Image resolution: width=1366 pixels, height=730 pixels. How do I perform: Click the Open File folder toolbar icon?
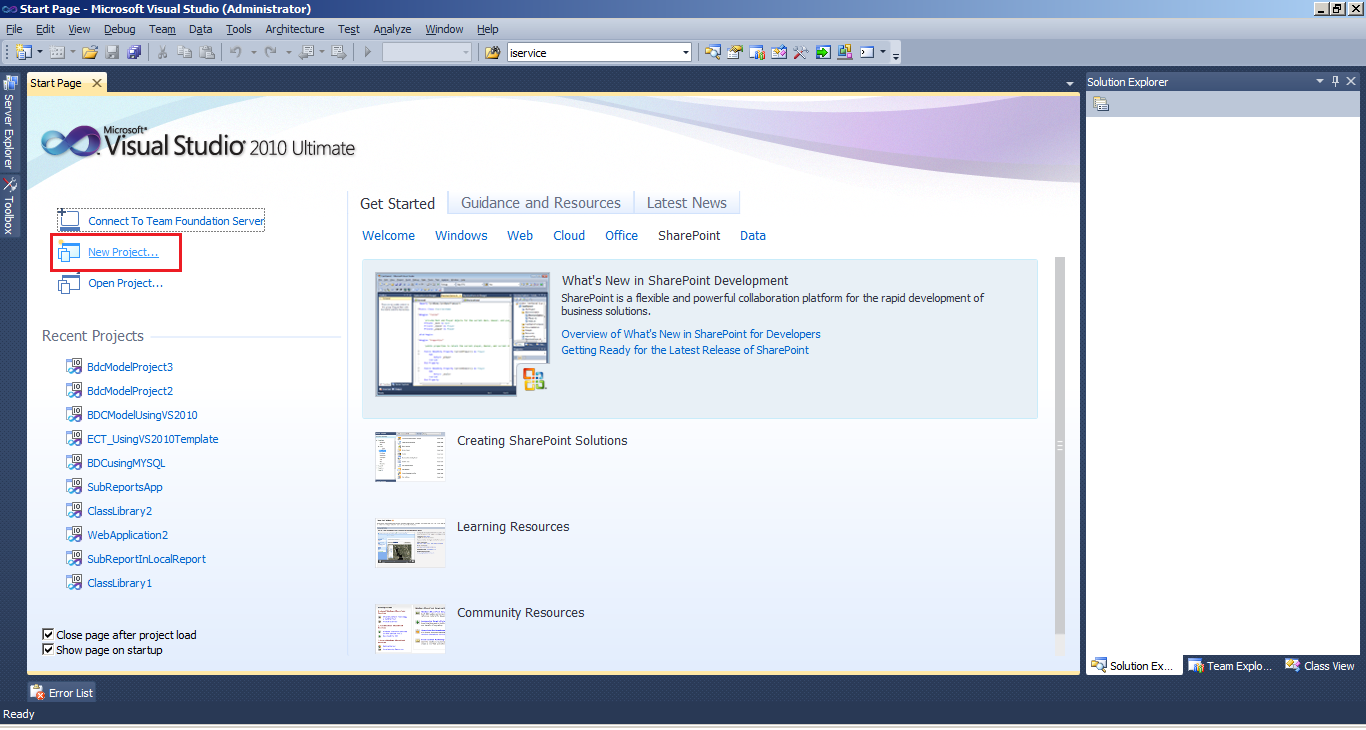90,52
